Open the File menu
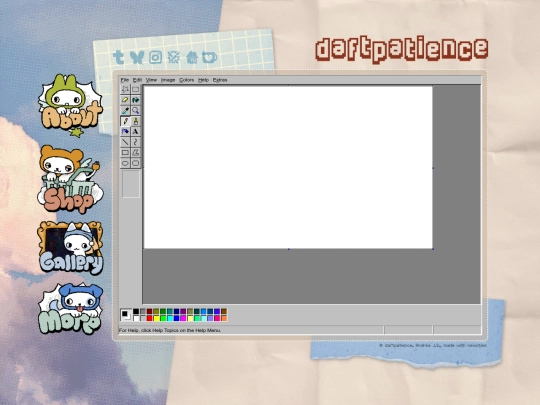540x405 pixels. pos(125,80)
